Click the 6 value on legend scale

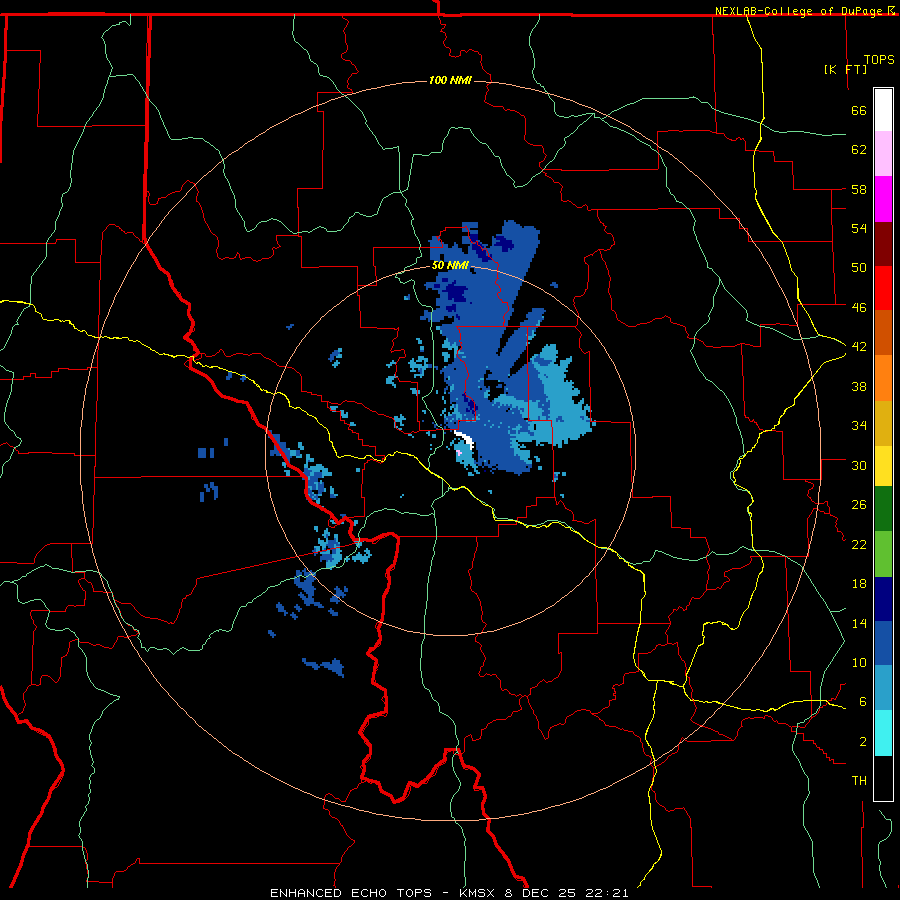pyautogui.click(x=862, y=702)
